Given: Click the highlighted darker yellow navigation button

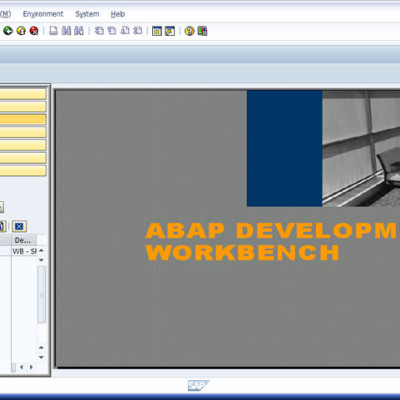Looking at the screenshot, I should click(23, 120).
